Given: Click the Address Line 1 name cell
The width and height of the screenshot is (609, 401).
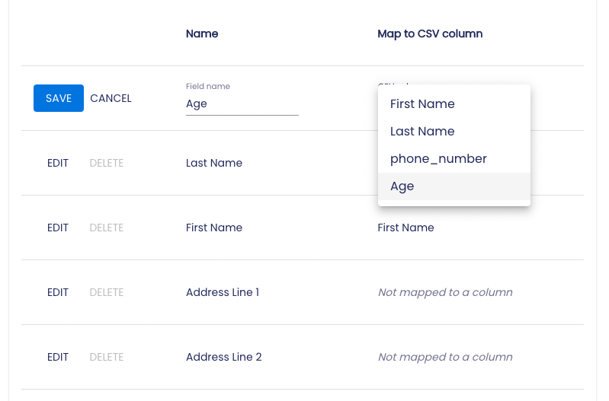Looking at the screenshot, I should 222,293.
